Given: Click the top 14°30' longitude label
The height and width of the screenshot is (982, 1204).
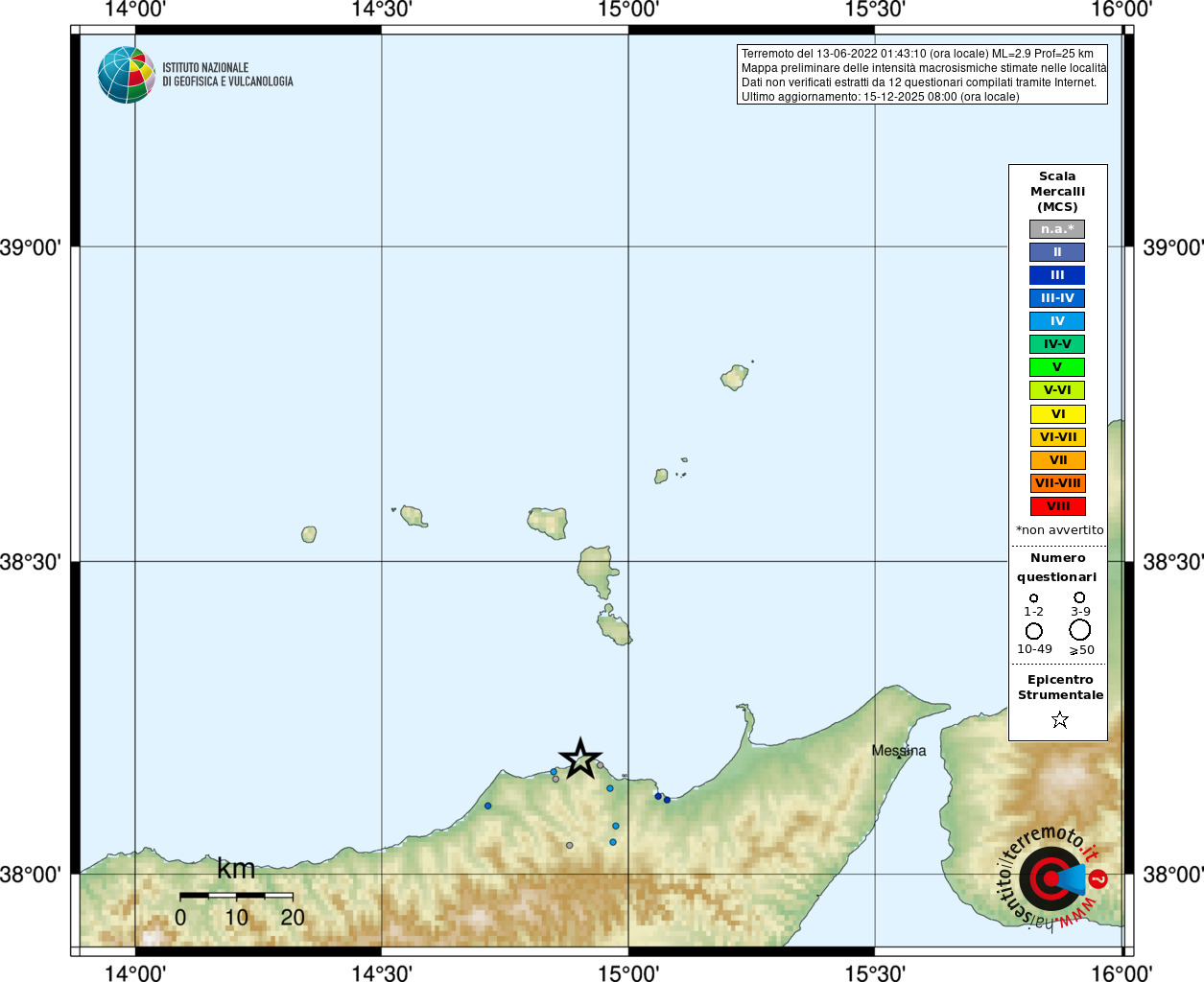Looking at the screenshot, I should (x=382, y=10).
